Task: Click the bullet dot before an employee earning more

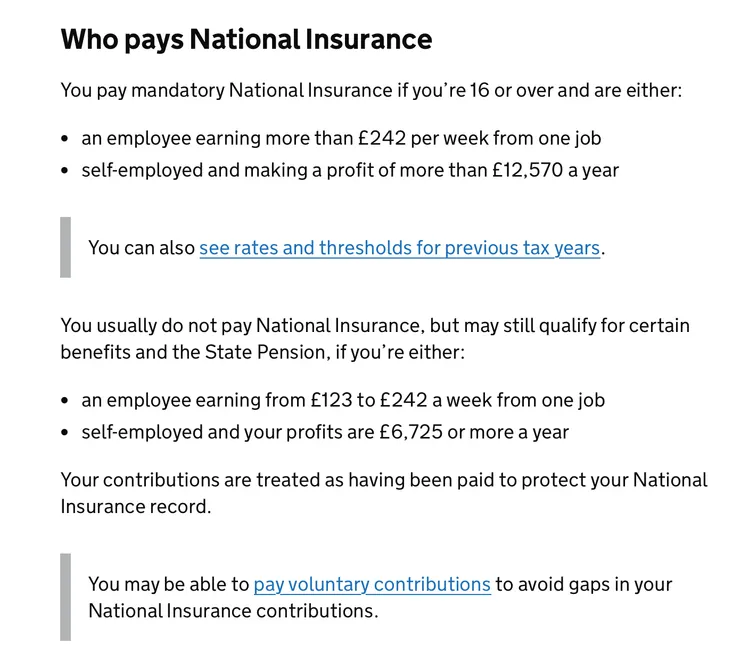Action: [65, 139]
